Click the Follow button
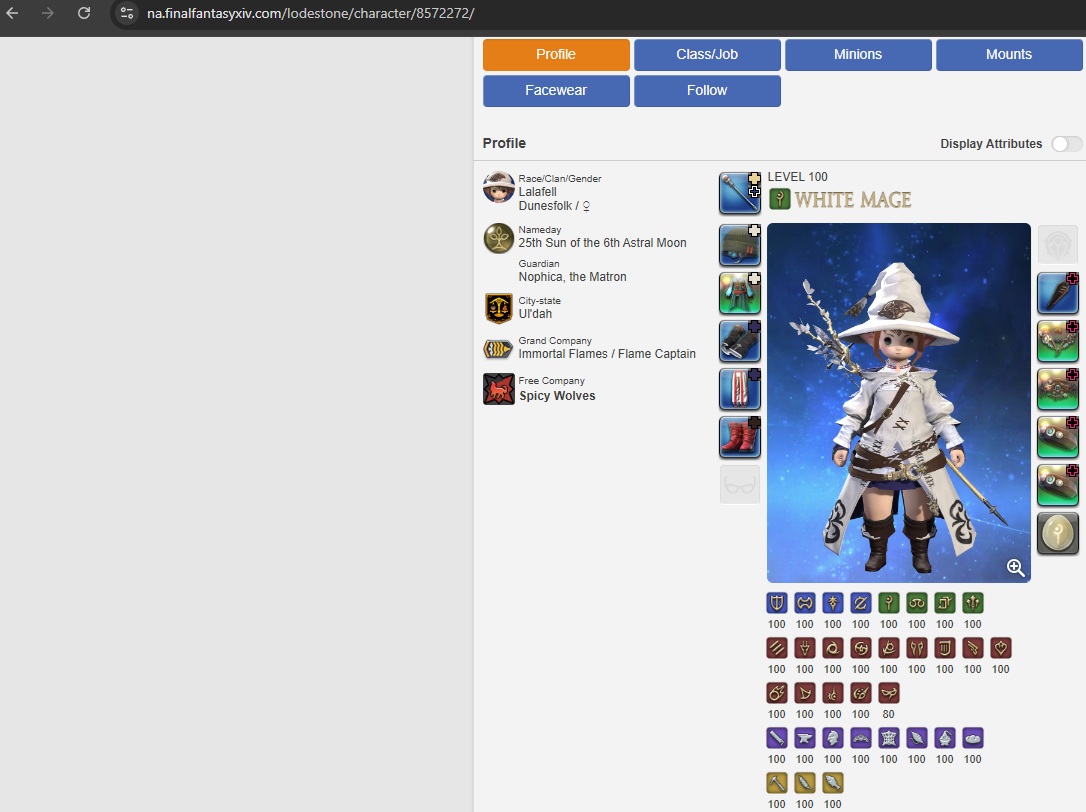The width and height of the screenshot is (1086, 812). 707,91
